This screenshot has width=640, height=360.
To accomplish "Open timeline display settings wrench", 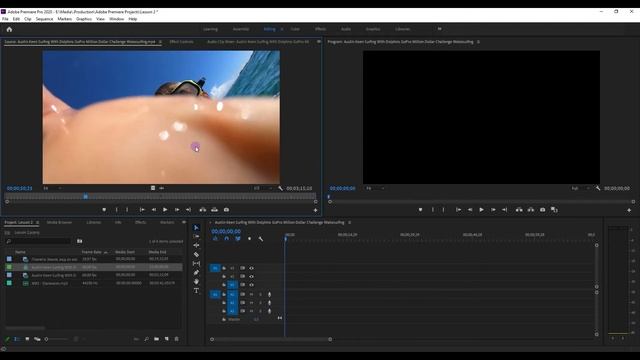I will [x=261, y=239].
